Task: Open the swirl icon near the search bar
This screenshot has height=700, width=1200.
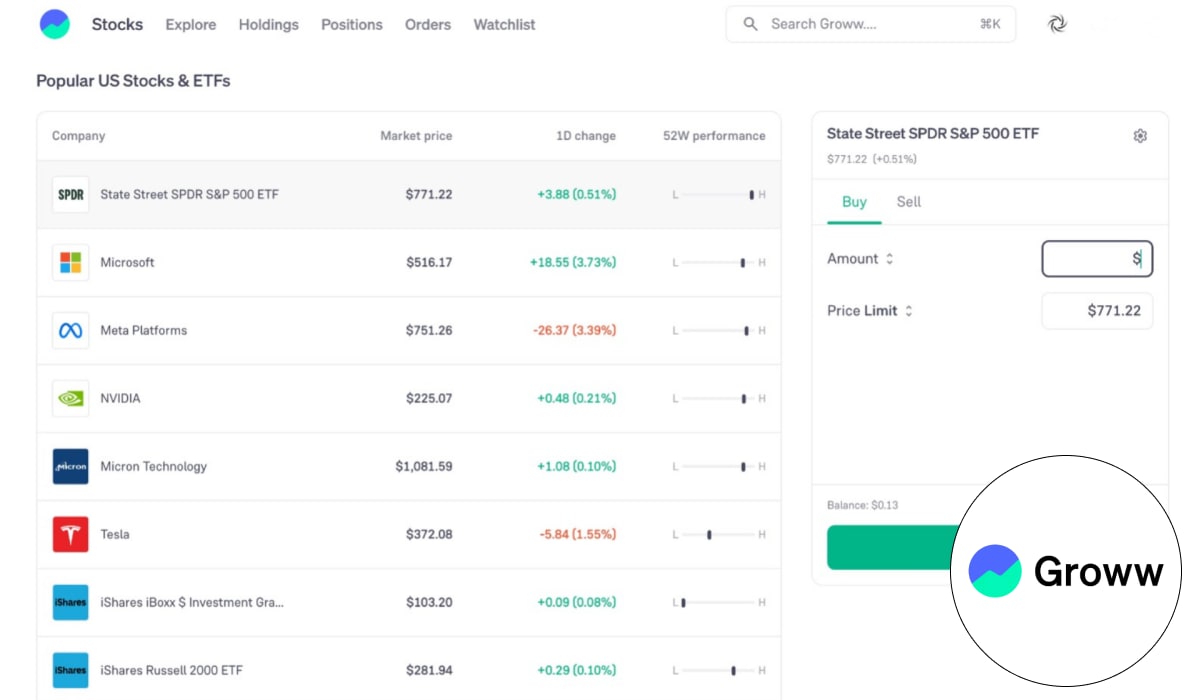Action: tap(1058, 24)
